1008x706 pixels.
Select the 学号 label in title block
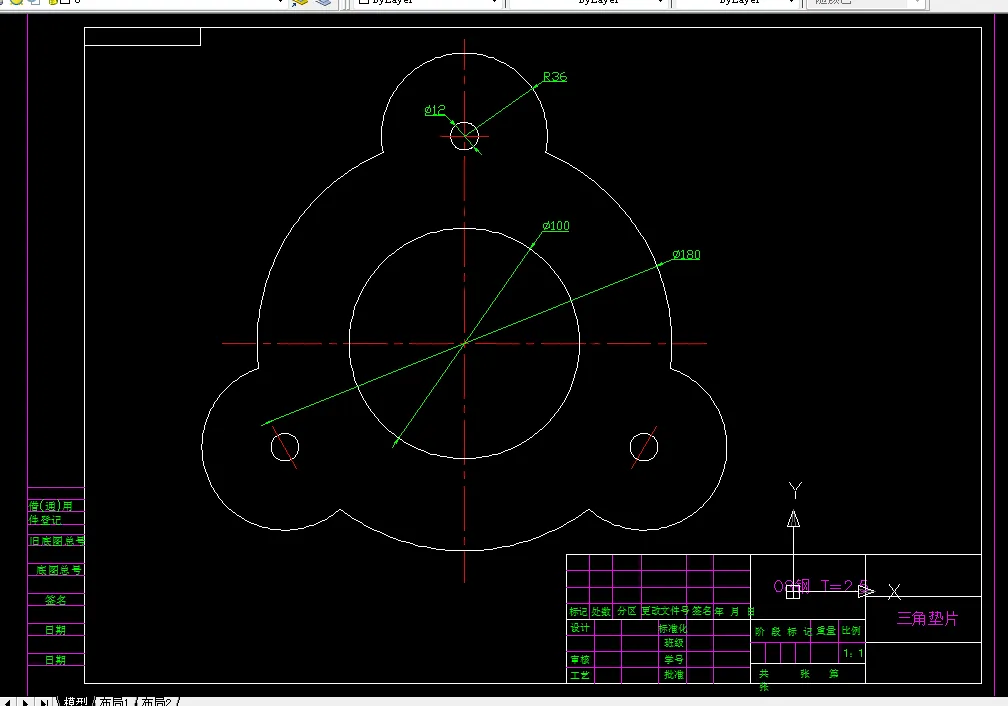coord(674,659)
